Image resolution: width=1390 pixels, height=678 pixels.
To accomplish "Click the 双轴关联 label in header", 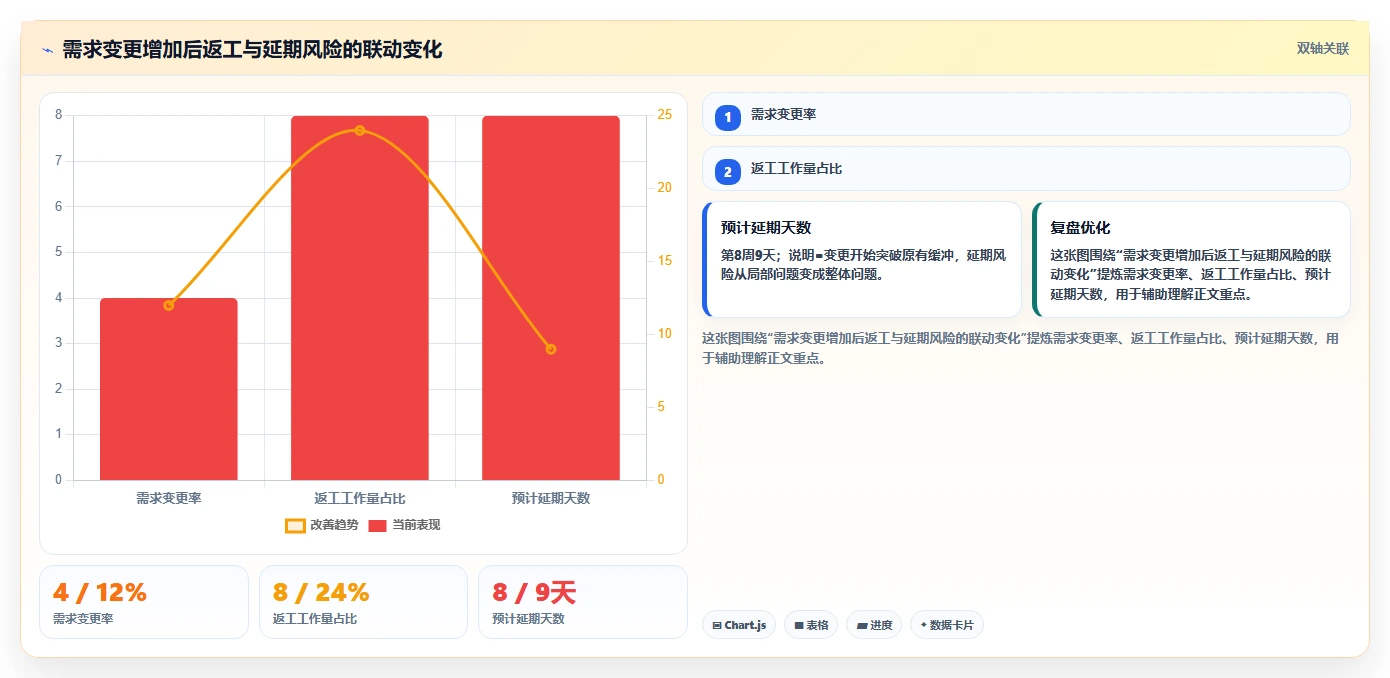I will tap(1323, 49).
